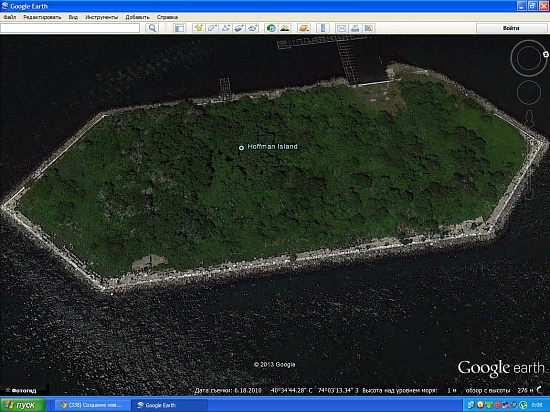Screen dimensions: 550x412
Task: Click the print icon in toolbar
Action: click(x=355, y=28)
